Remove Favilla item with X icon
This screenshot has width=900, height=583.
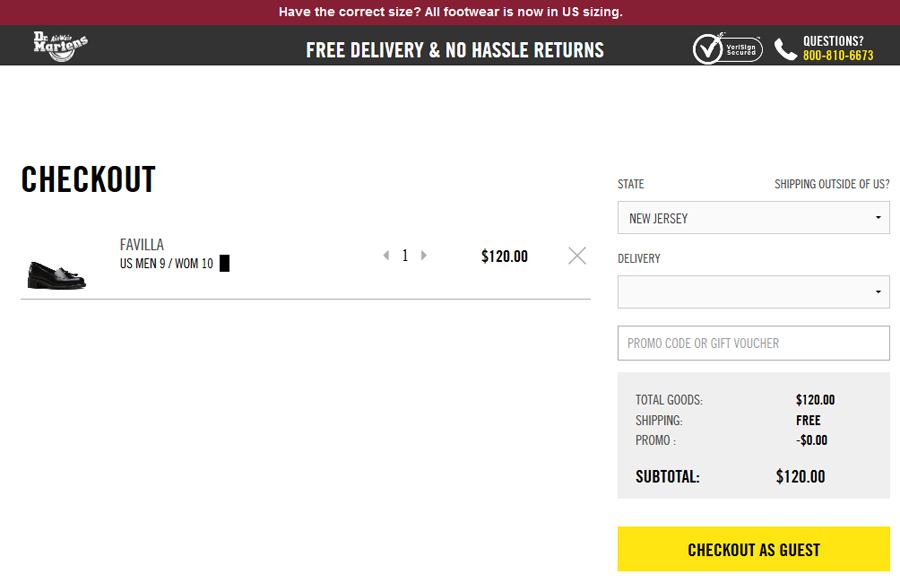pyautogui.click(x=577, y=255)
